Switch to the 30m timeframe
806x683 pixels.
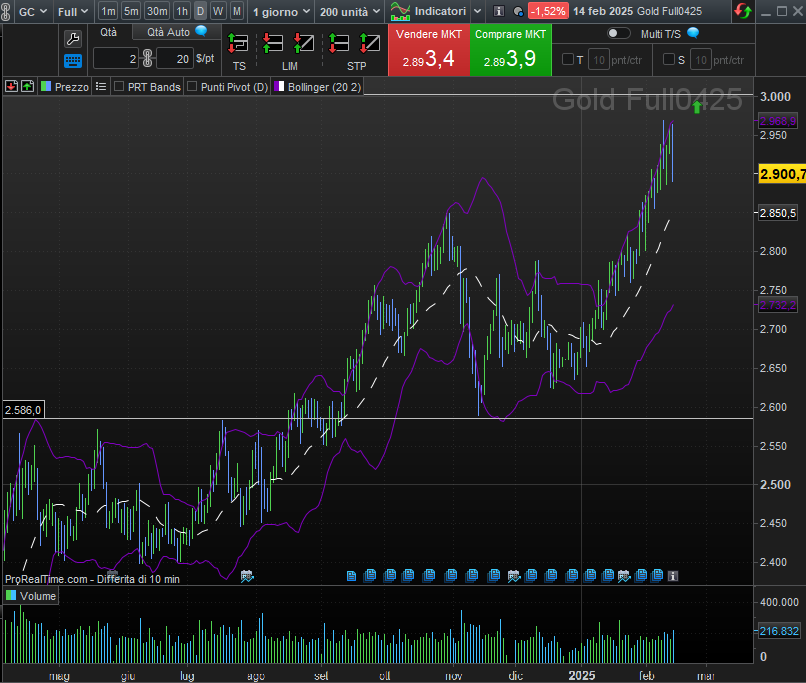tap(156, 11)
